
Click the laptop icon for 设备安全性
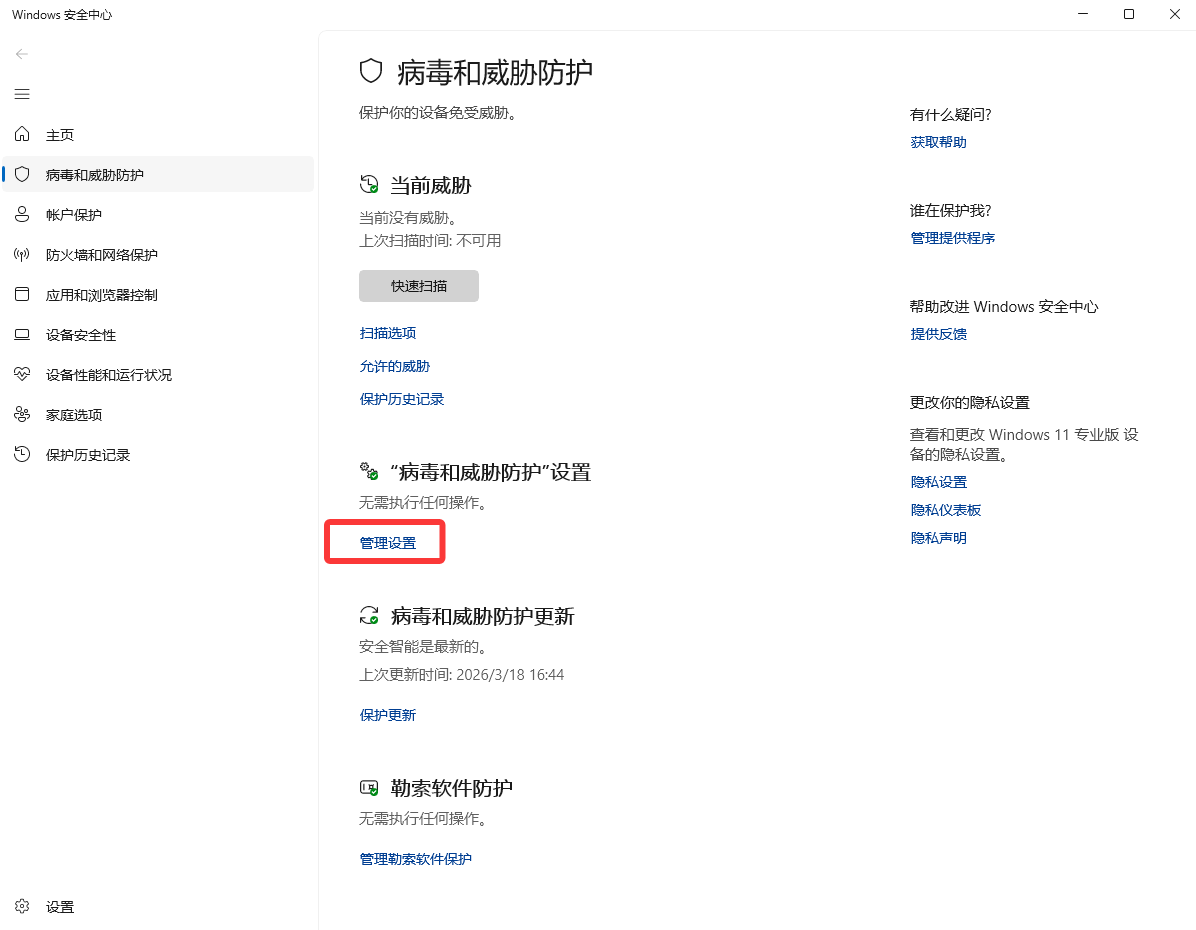pyautogui.click(x=22, y=335)
